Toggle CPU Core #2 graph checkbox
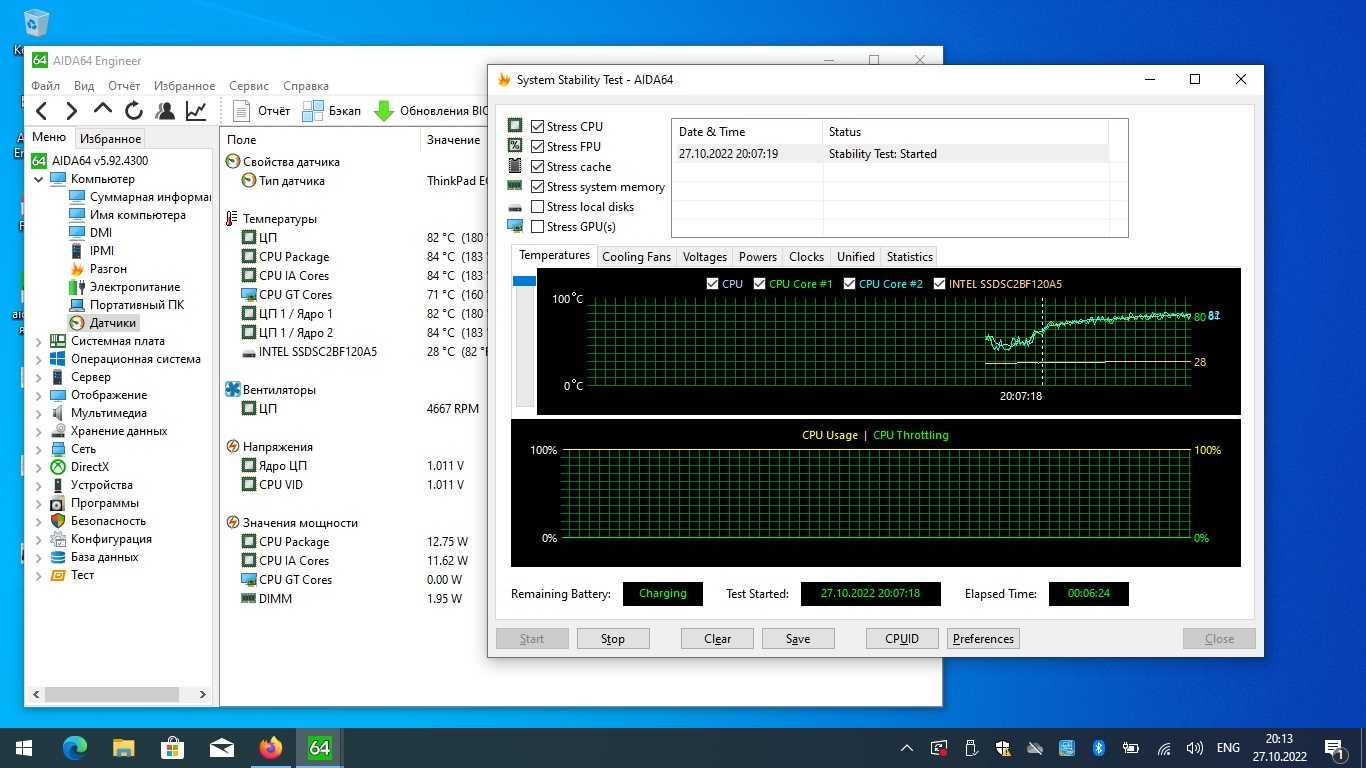The height and width of the screenshot is (768, 1366). (849, 284)
